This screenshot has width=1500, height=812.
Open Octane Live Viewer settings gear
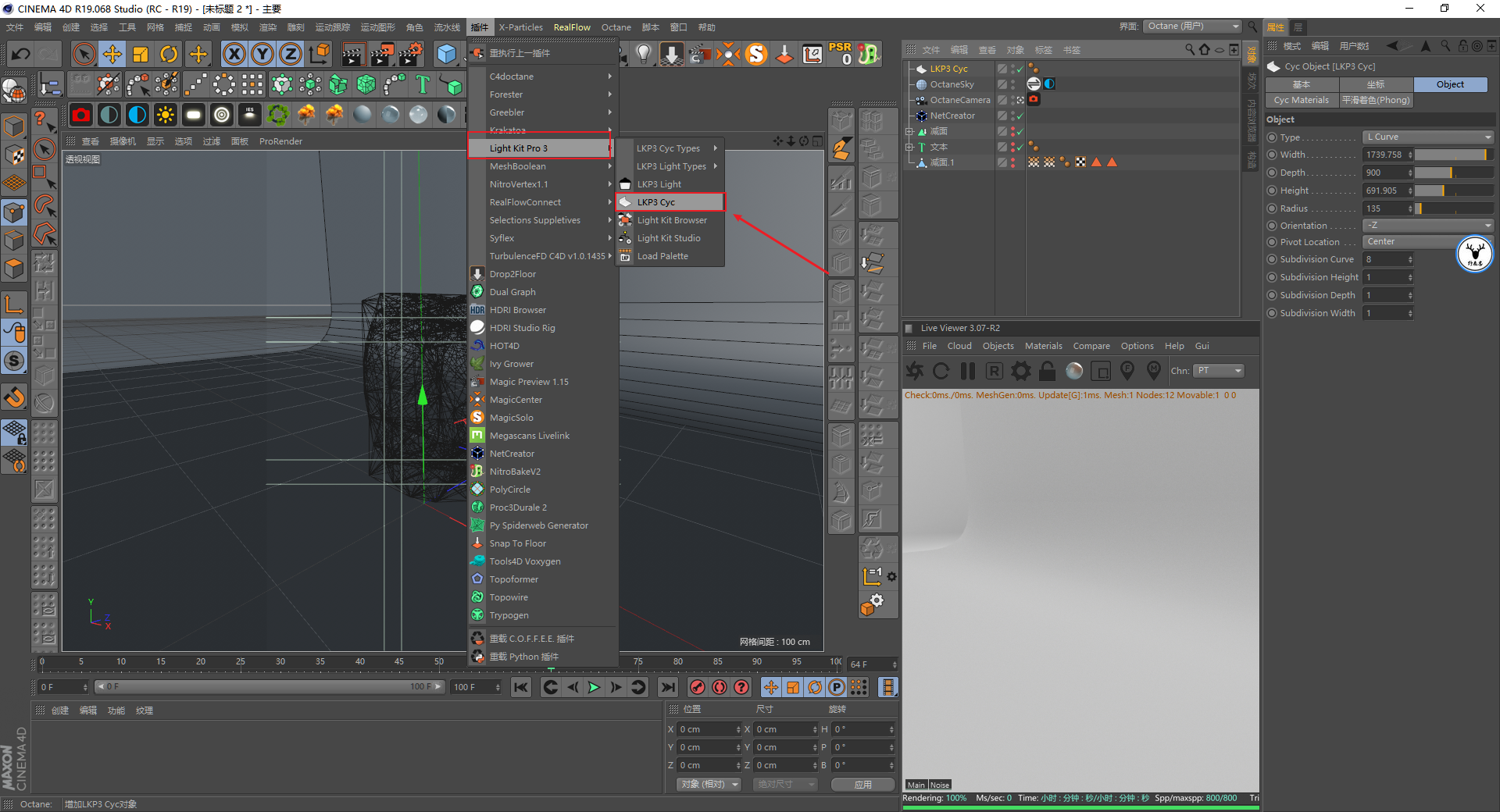(1020, 371)
